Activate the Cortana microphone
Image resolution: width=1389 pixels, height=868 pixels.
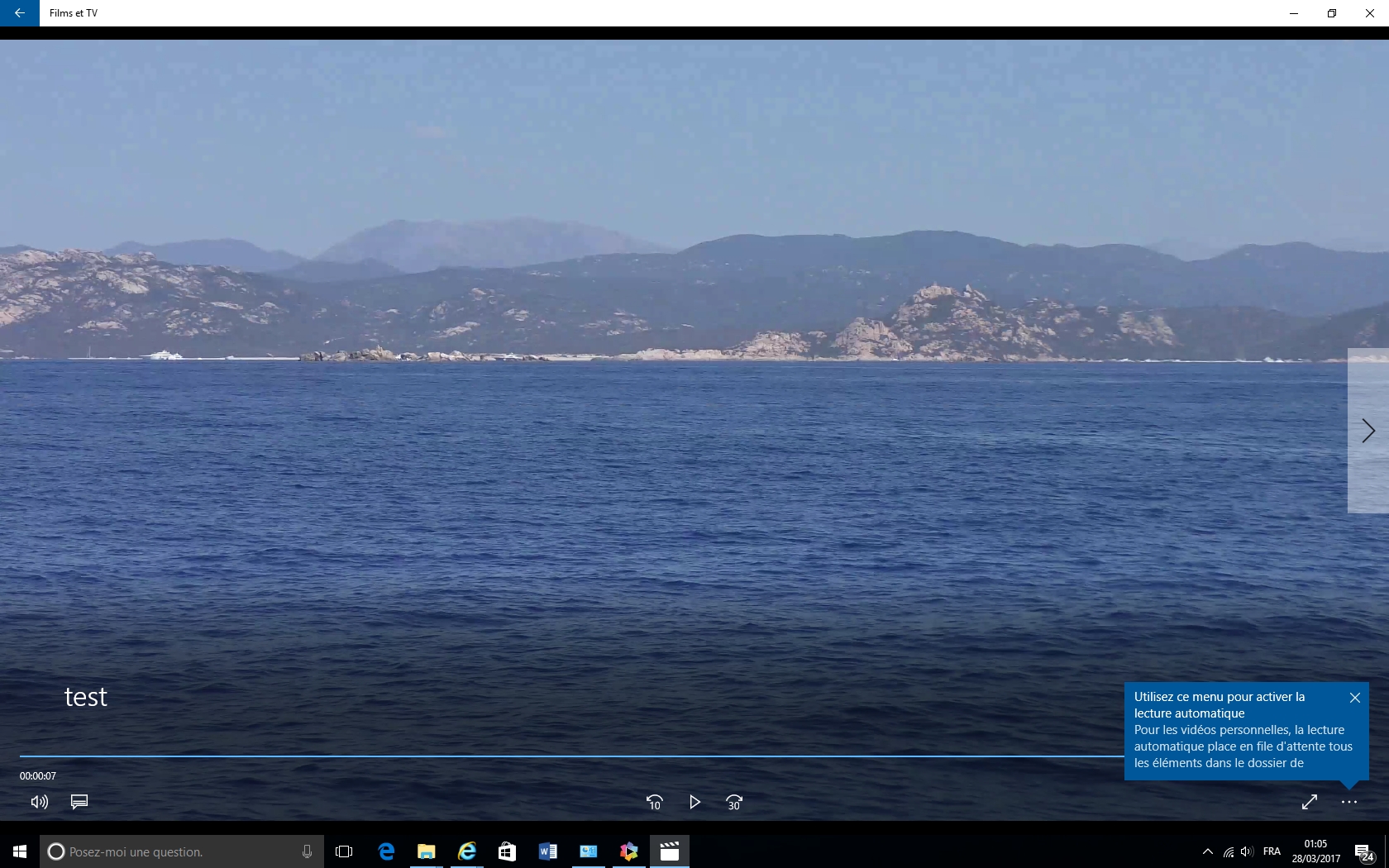(x=307, y=851)
